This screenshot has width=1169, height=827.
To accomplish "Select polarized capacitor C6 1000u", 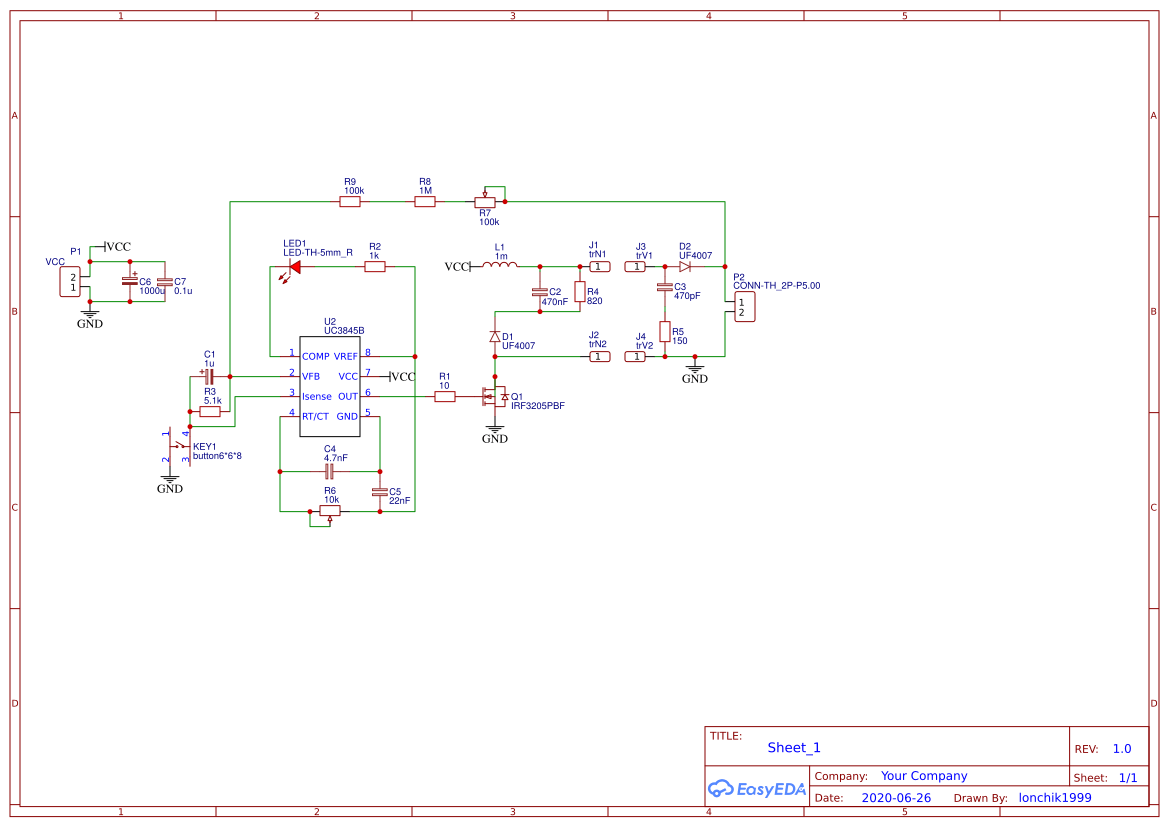I will coord(132,283).
